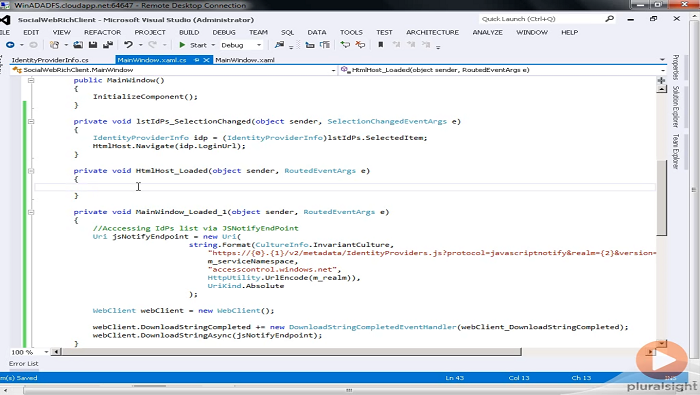
Task: Collapse the MainWindow_Loaded_1 method outline
Action: coord(31,212)
